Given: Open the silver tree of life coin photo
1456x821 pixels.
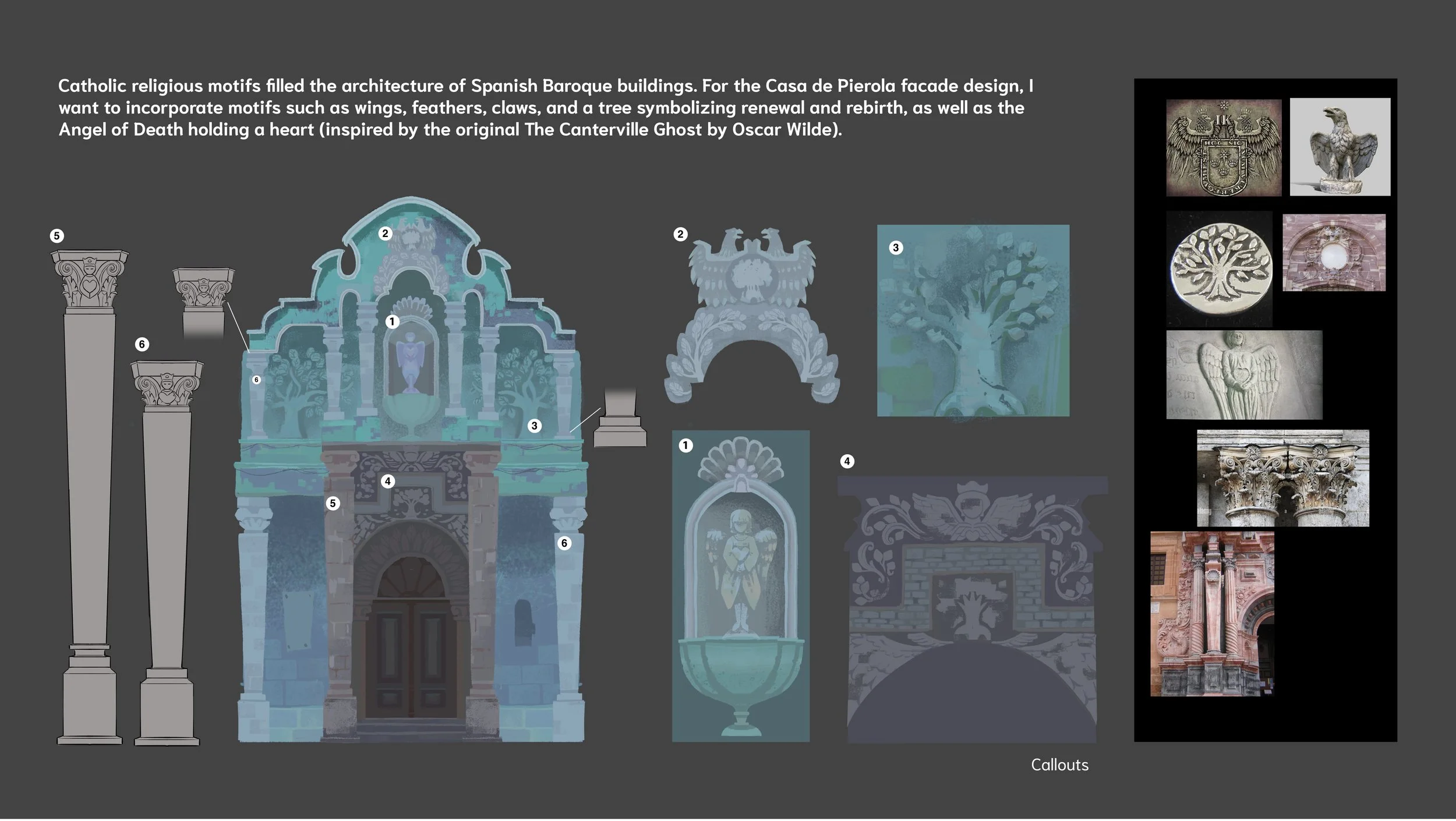Looking at the screenshot, I should tap(1219, 268).
